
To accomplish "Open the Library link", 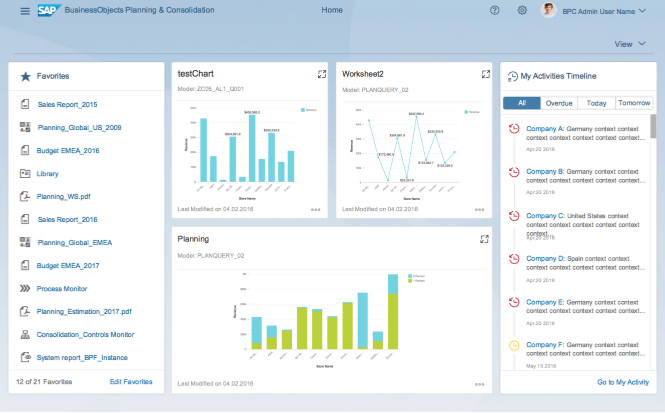I will point(48,174).
